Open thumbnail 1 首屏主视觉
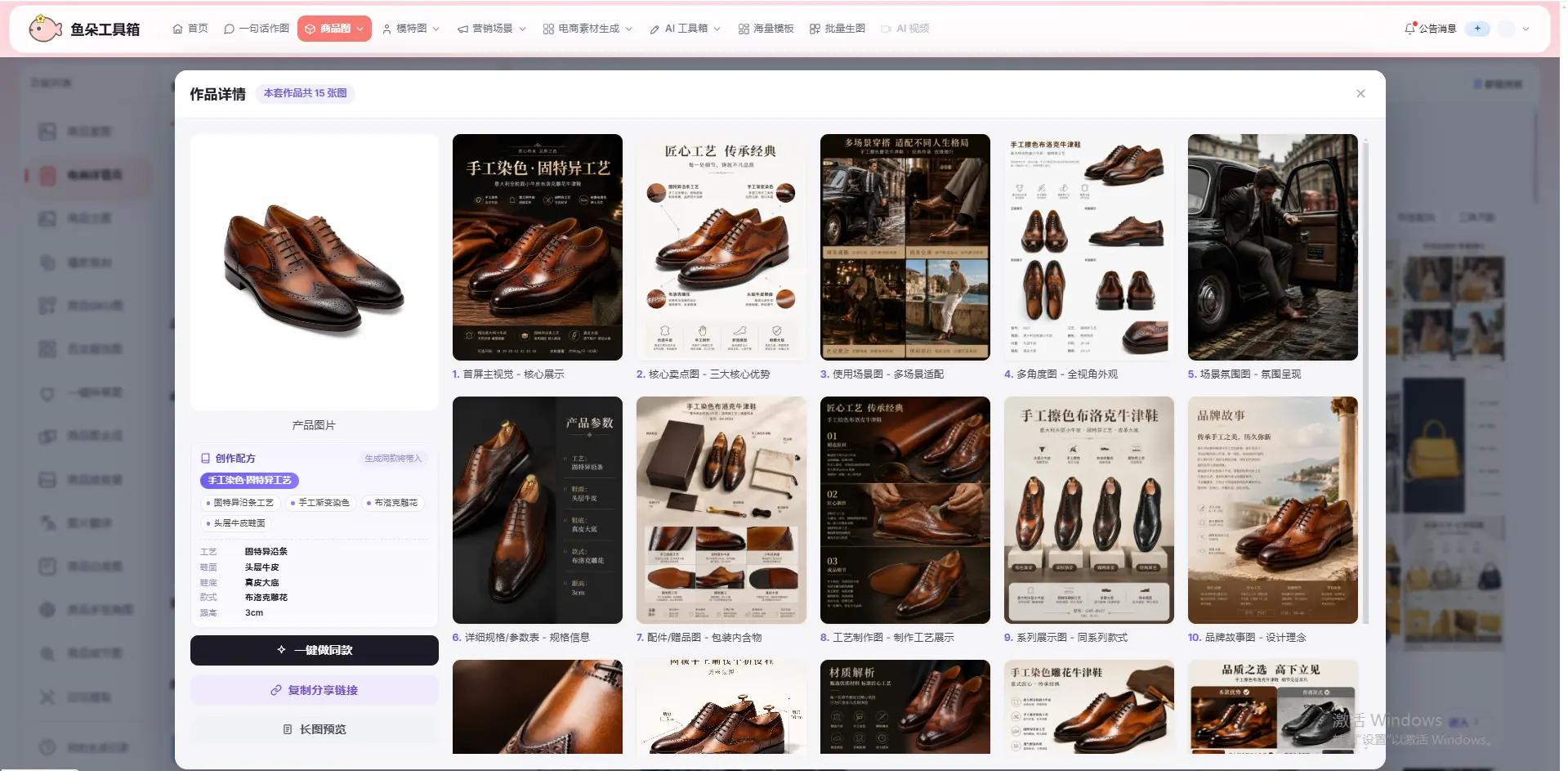This screenshot has width=1568, height=771. coord(538,247)
